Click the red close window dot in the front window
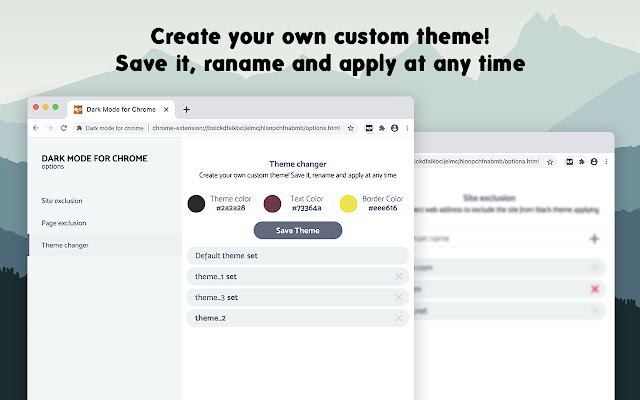The image size is (640, 400). click(x=36, y=107)
